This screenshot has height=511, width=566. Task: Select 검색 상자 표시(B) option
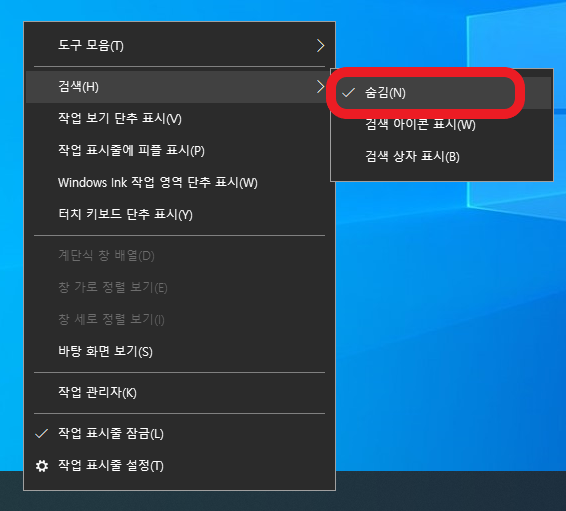pyautogui.click(x=441, y=157)
